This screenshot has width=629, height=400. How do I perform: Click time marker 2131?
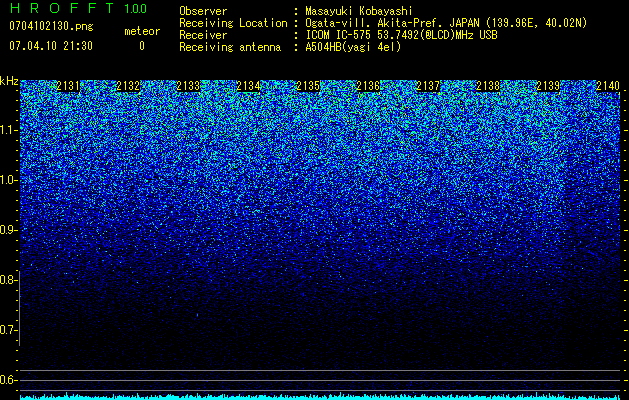[x=68, y=86]
